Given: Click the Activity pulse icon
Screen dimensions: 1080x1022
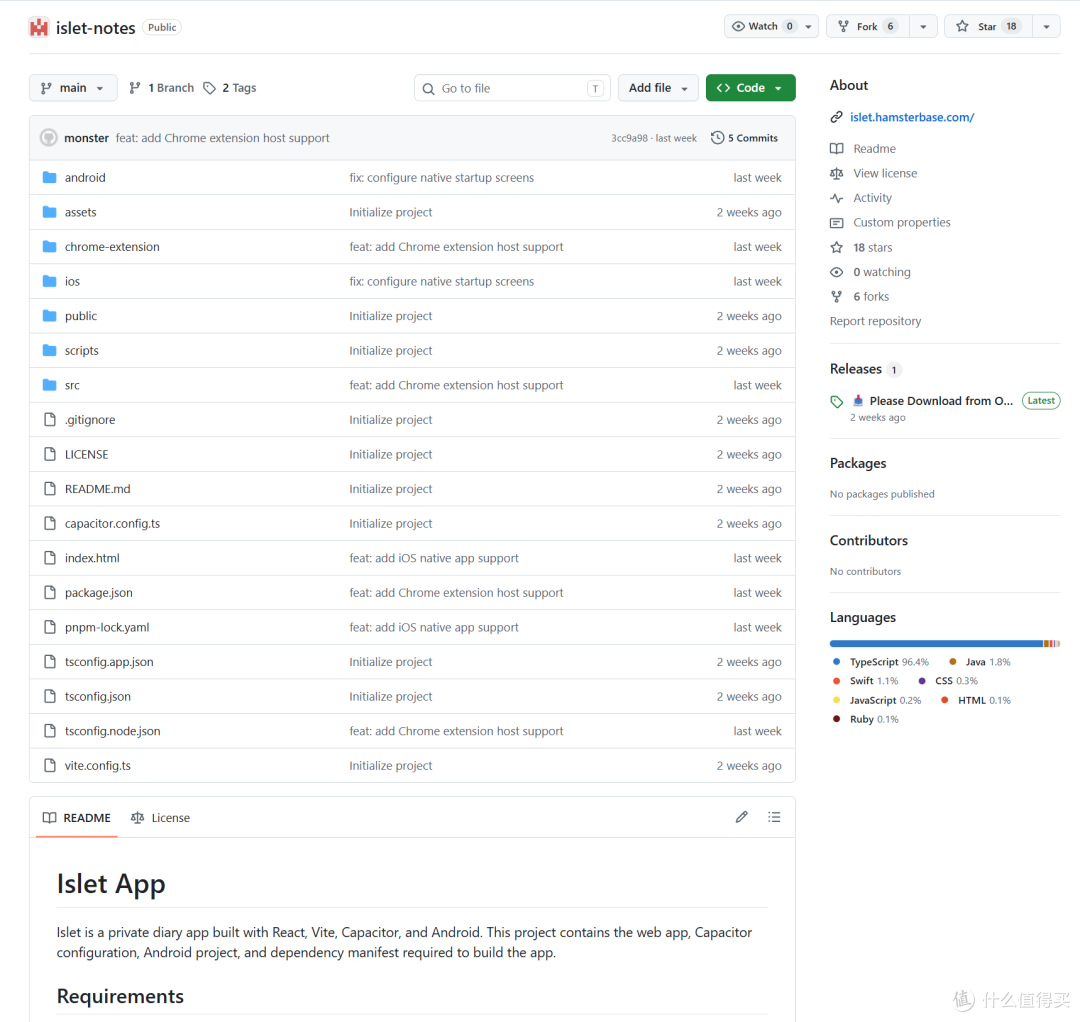Looking at the screenshot, I should [x=837, y=198].
